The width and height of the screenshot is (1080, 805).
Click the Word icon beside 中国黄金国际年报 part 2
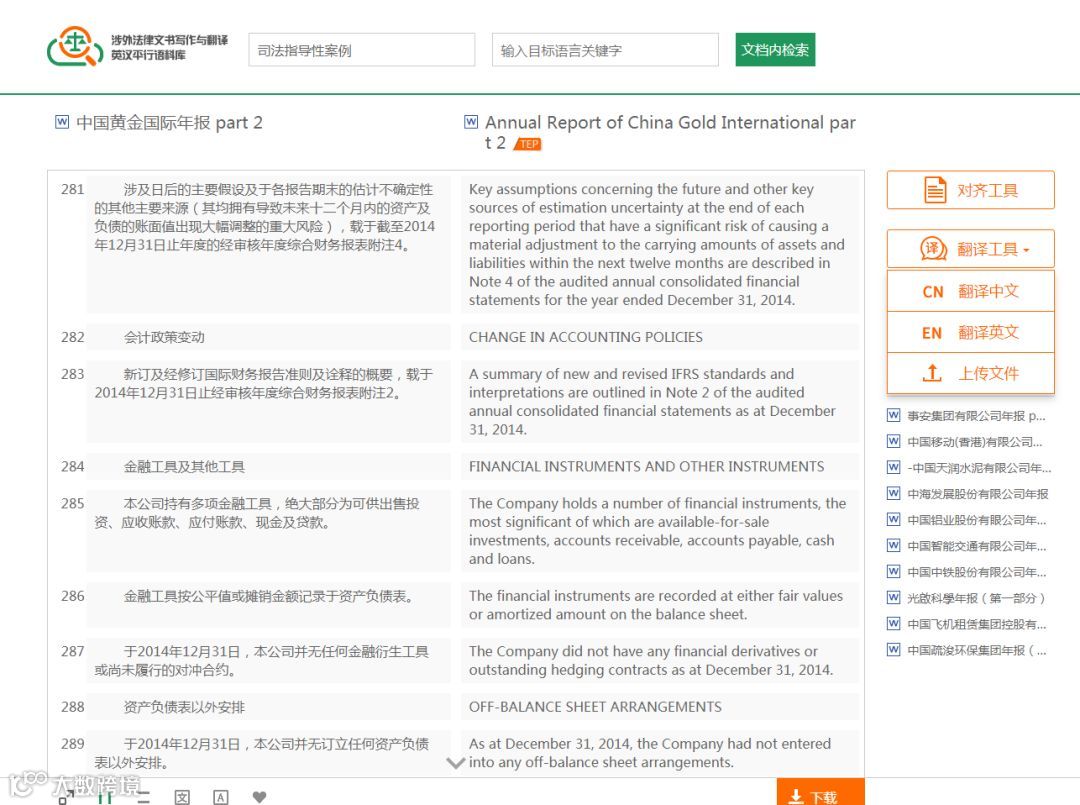coord(62,122)
